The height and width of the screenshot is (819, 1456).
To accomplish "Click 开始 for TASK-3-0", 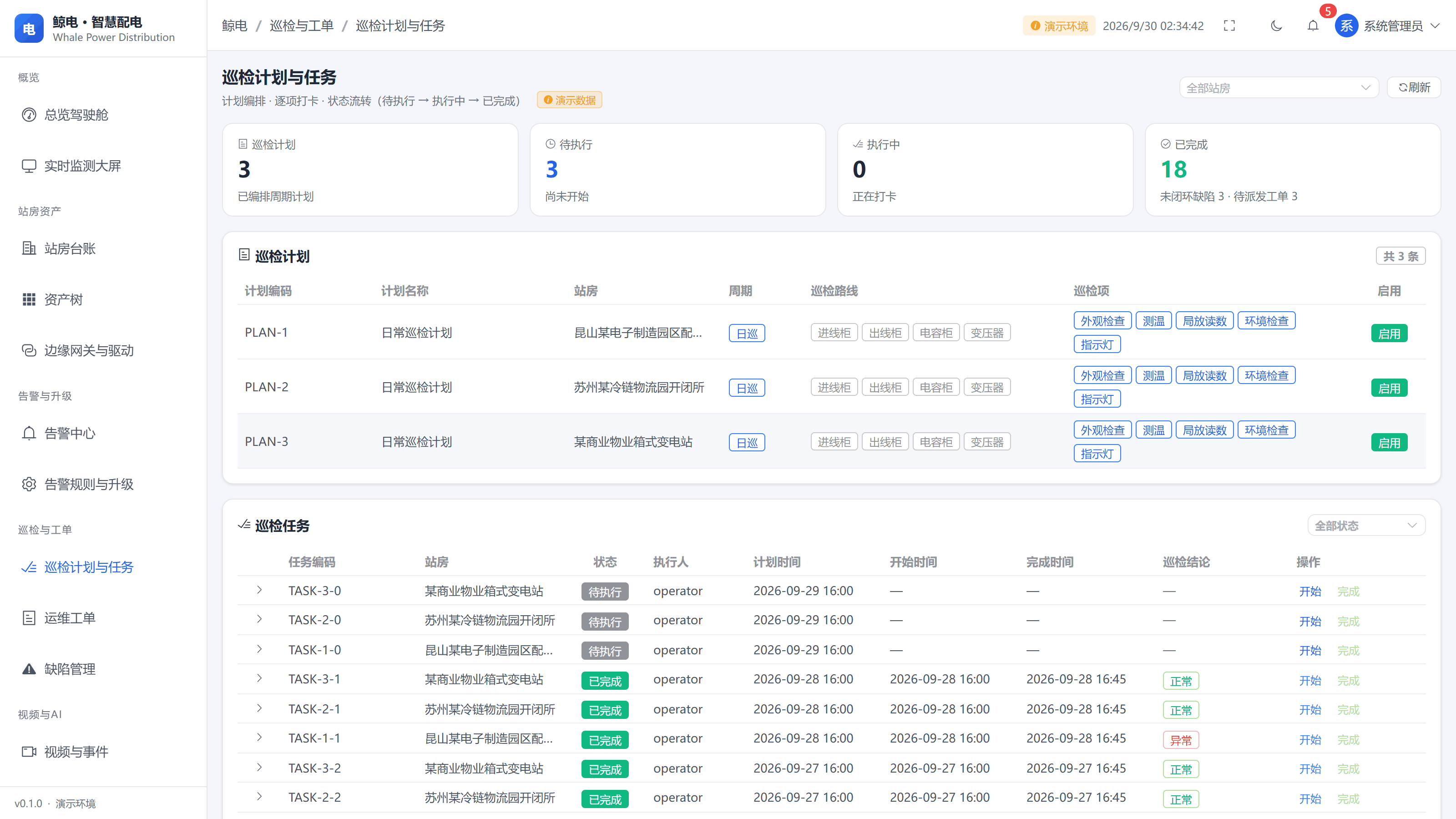I will point(1309,591).
